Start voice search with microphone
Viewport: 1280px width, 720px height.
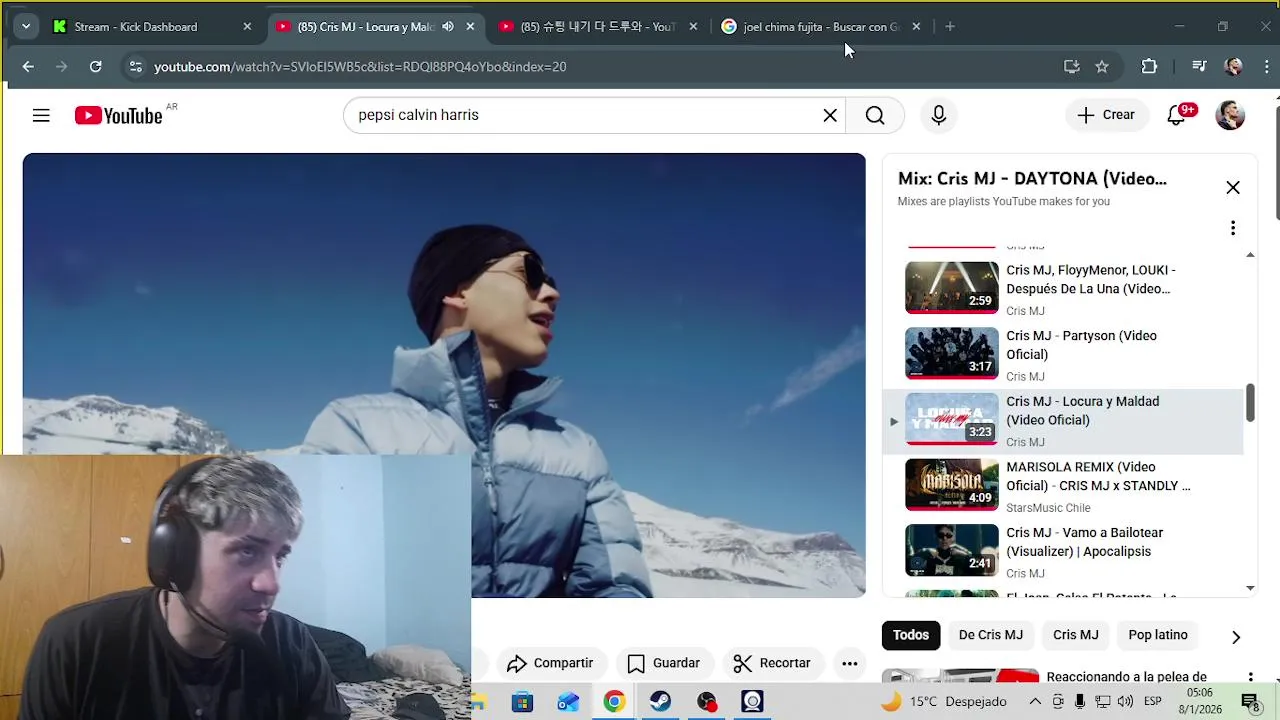click(938, 115)
